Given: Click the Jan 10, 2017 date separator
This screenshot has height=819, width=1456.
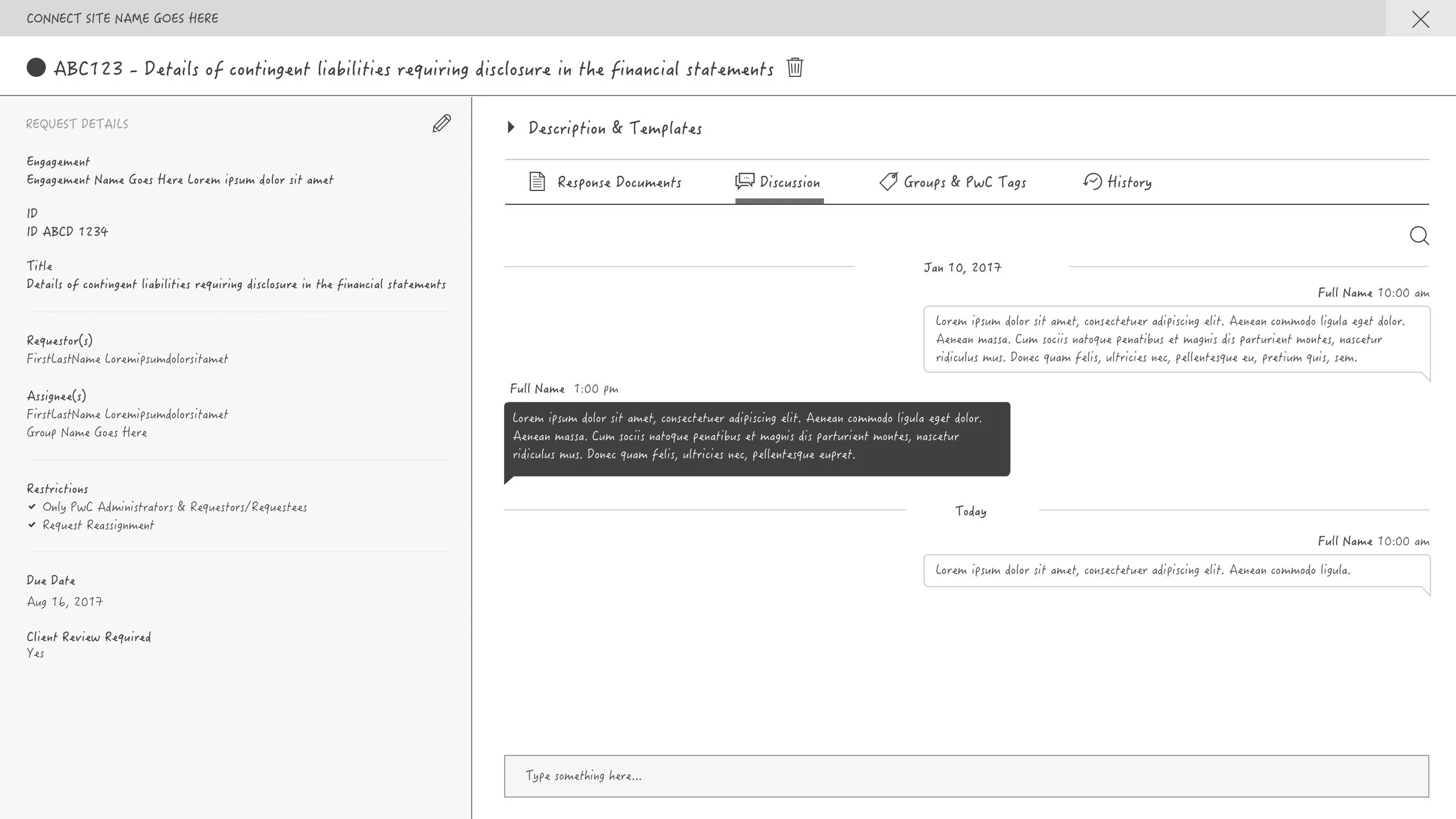Looking at the screenshot, I should pyautogui.click(x=962, y=267).
